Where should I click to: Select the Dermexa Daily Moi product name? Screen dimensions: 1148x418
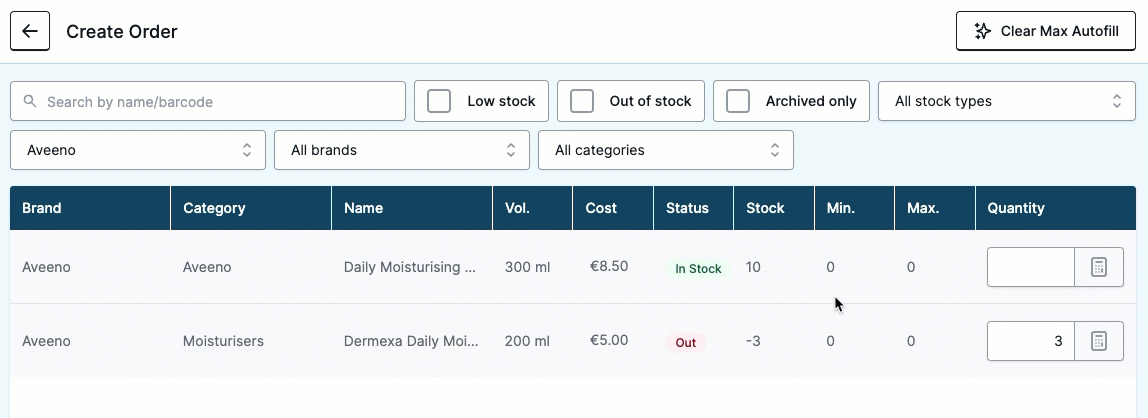pos(411,341)
